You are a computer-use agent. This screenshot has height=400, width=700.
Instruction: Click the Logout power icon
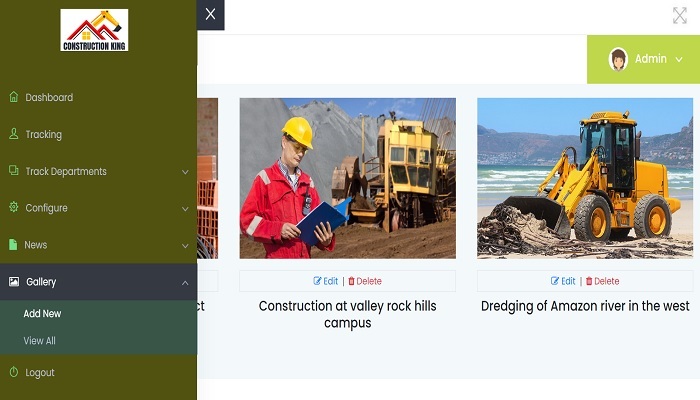pos(14,372)
